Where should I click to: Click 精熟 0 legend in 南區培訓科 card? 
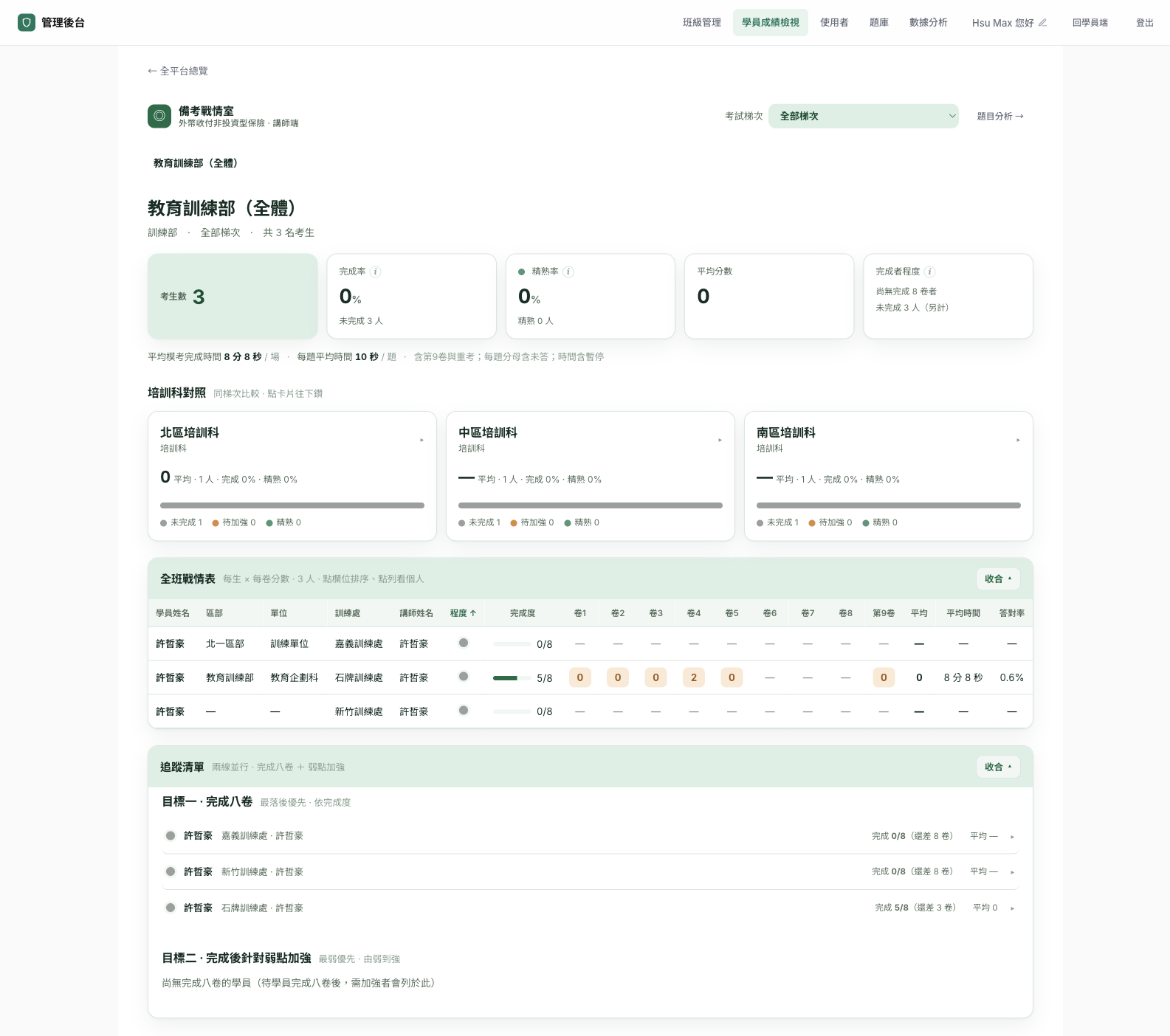[880, 522]
